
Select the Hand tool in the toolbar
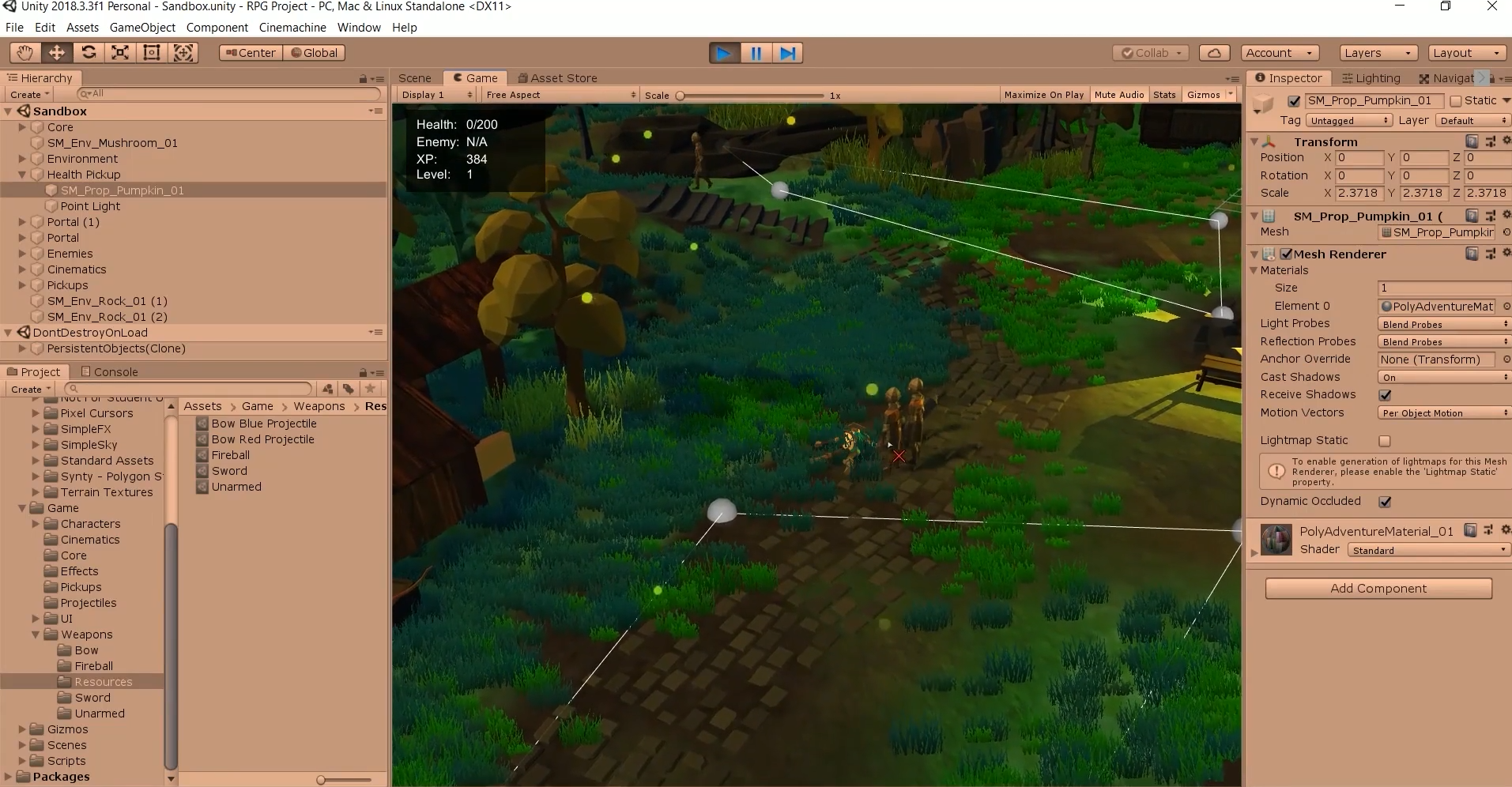[x=25, y=52]
